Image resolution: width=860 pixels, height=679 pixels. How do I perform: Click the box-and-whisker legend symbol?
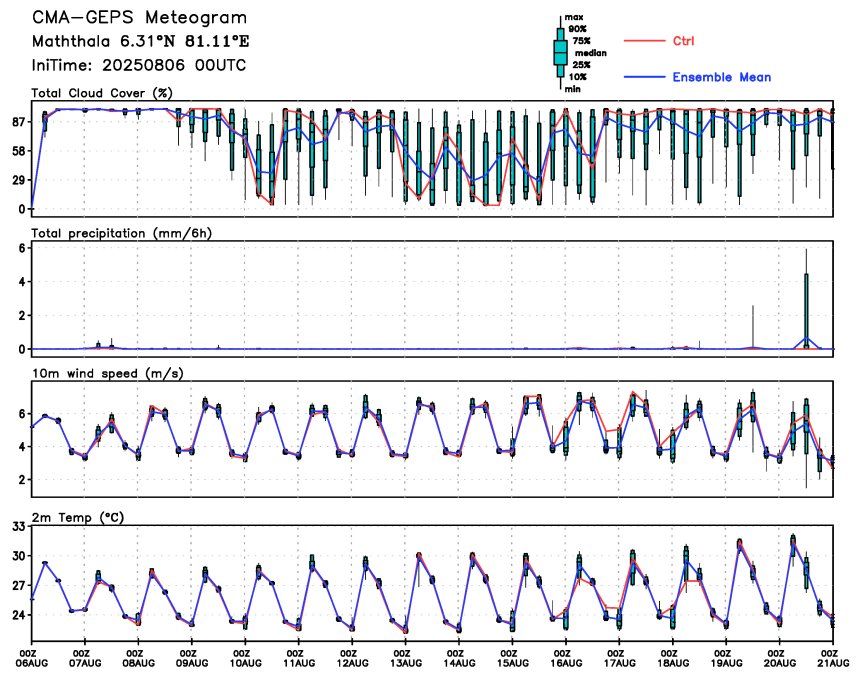click(560, 53)
